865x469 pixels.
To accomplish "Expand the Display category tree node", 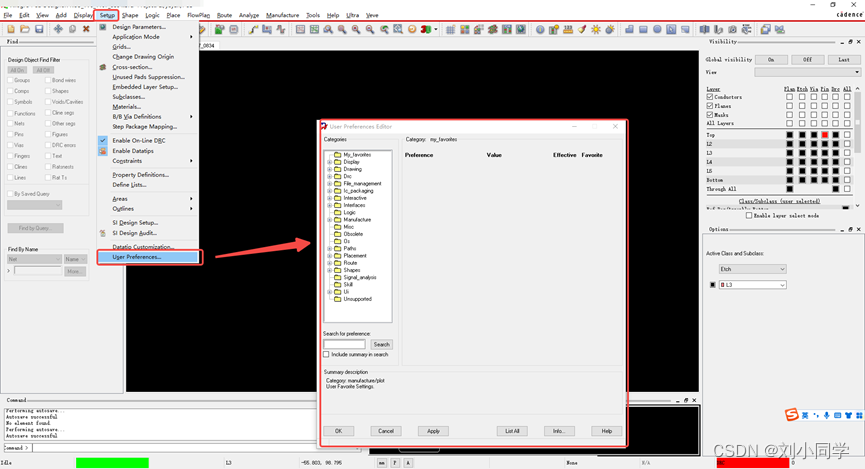I will click(330, 162).
